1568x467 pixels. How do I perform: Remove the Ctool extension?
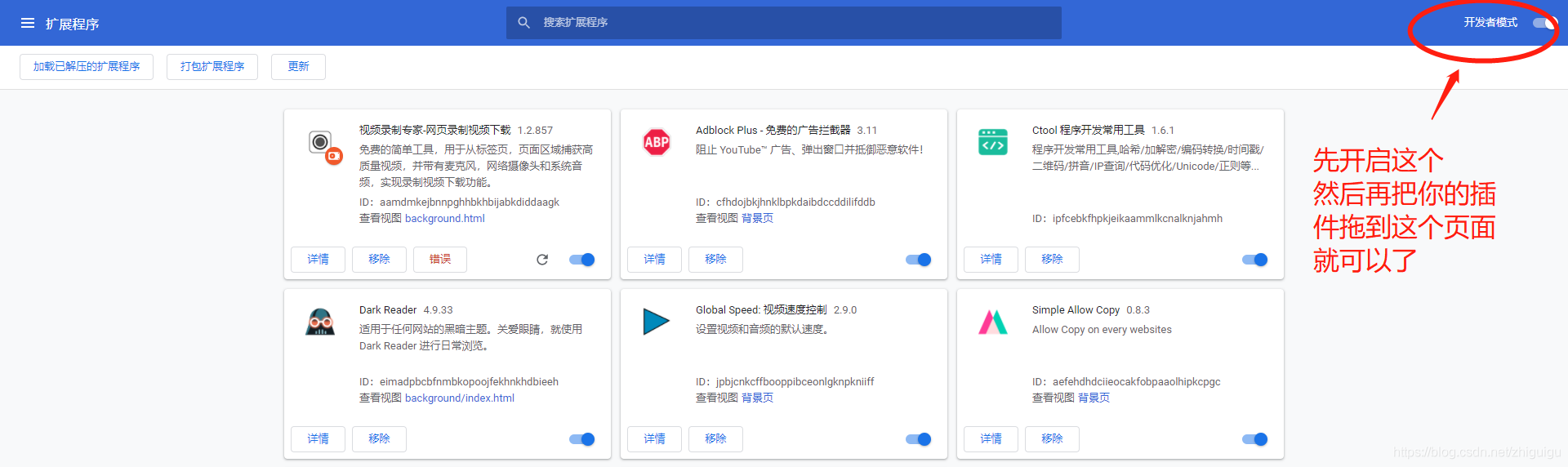click(1052, 260)
